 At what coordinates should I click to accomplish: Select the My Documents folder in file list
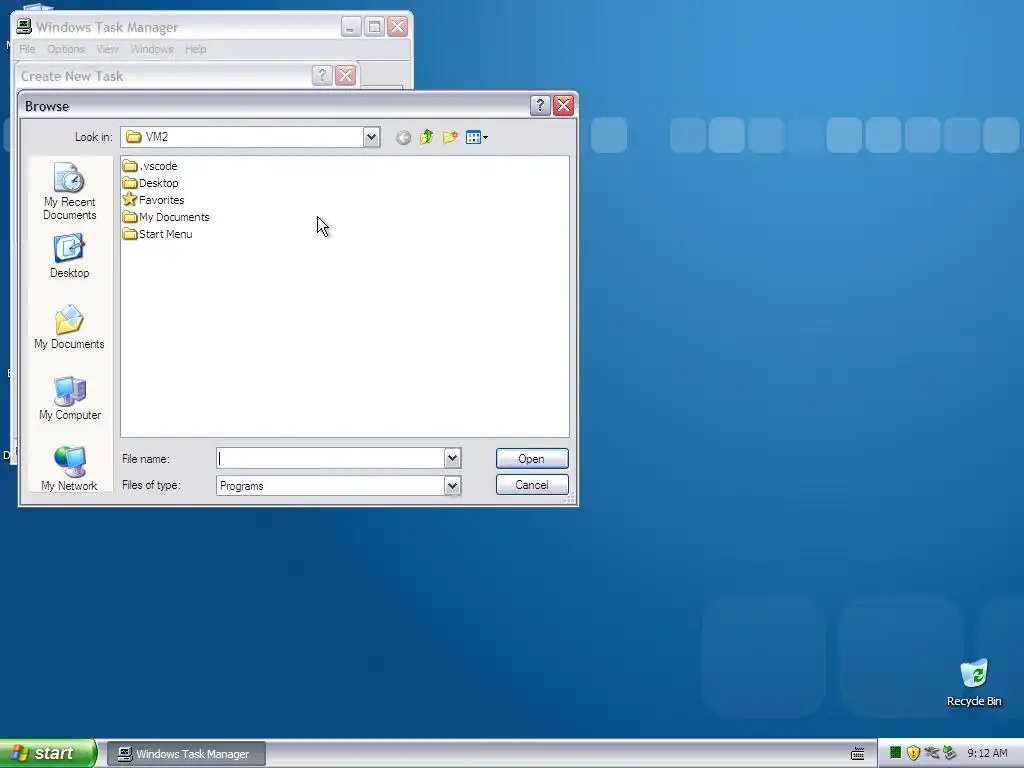166,217
